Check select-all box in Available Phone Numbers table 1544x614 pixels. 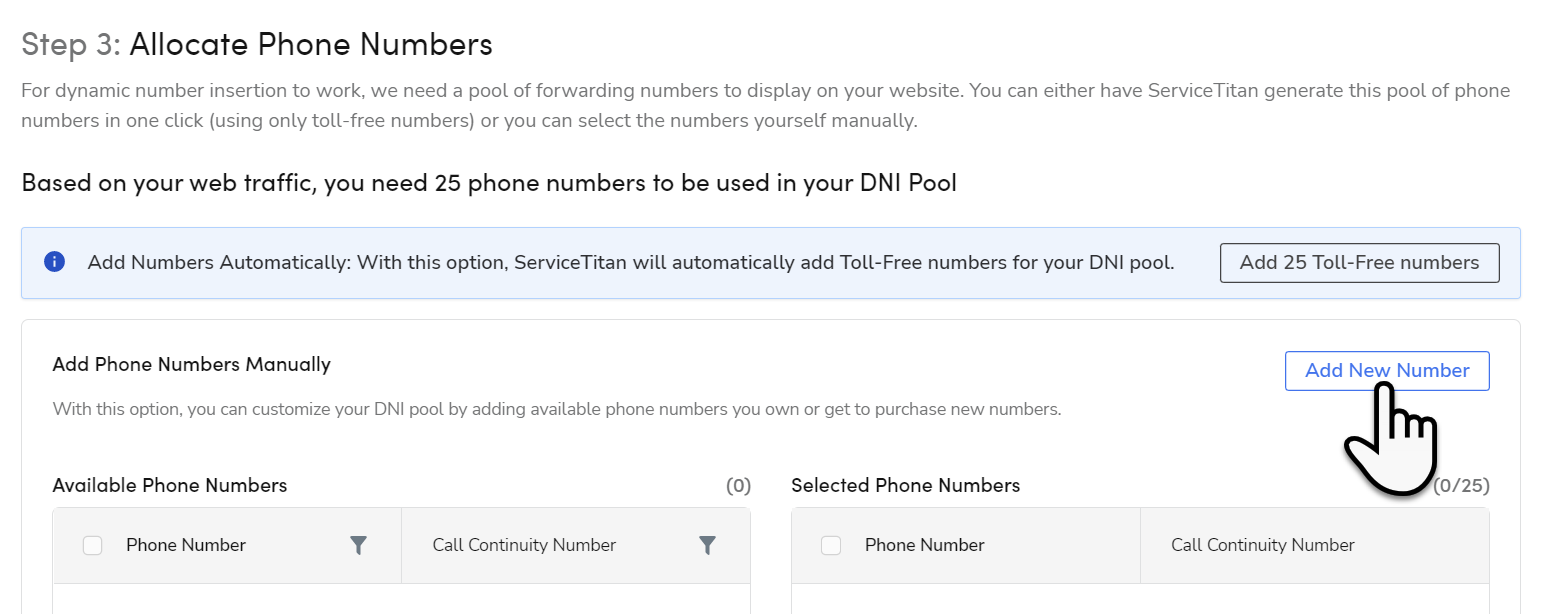click(92, 545)
